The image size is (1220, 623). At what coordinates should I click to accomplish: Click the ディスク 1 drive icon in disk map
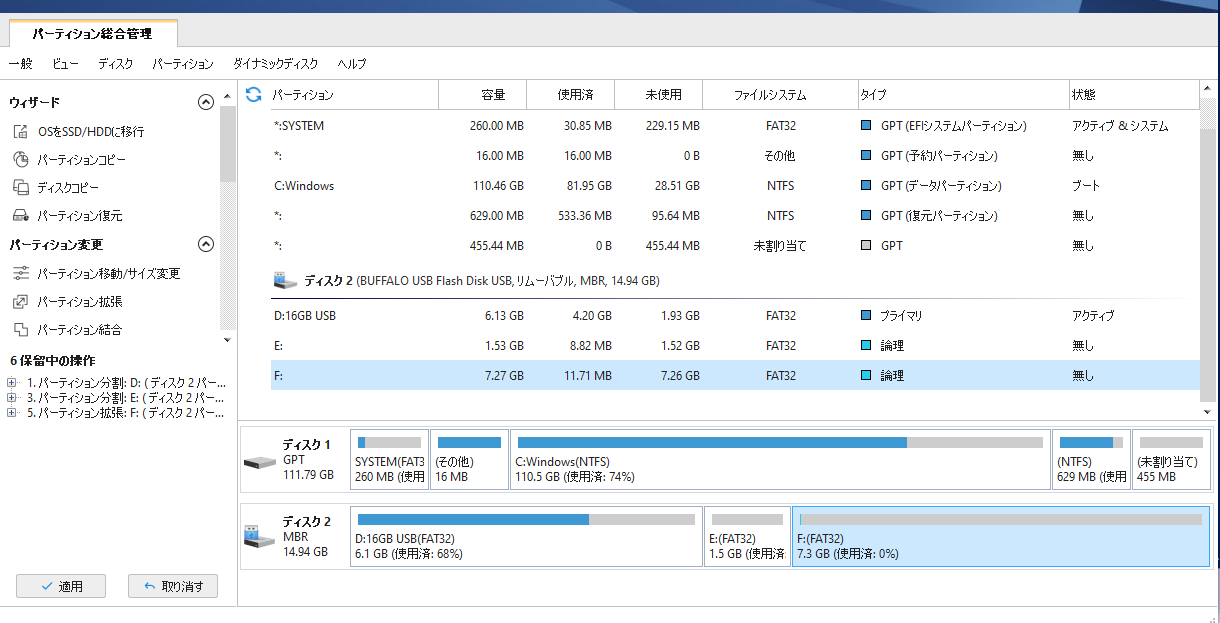tap(259, 461)
